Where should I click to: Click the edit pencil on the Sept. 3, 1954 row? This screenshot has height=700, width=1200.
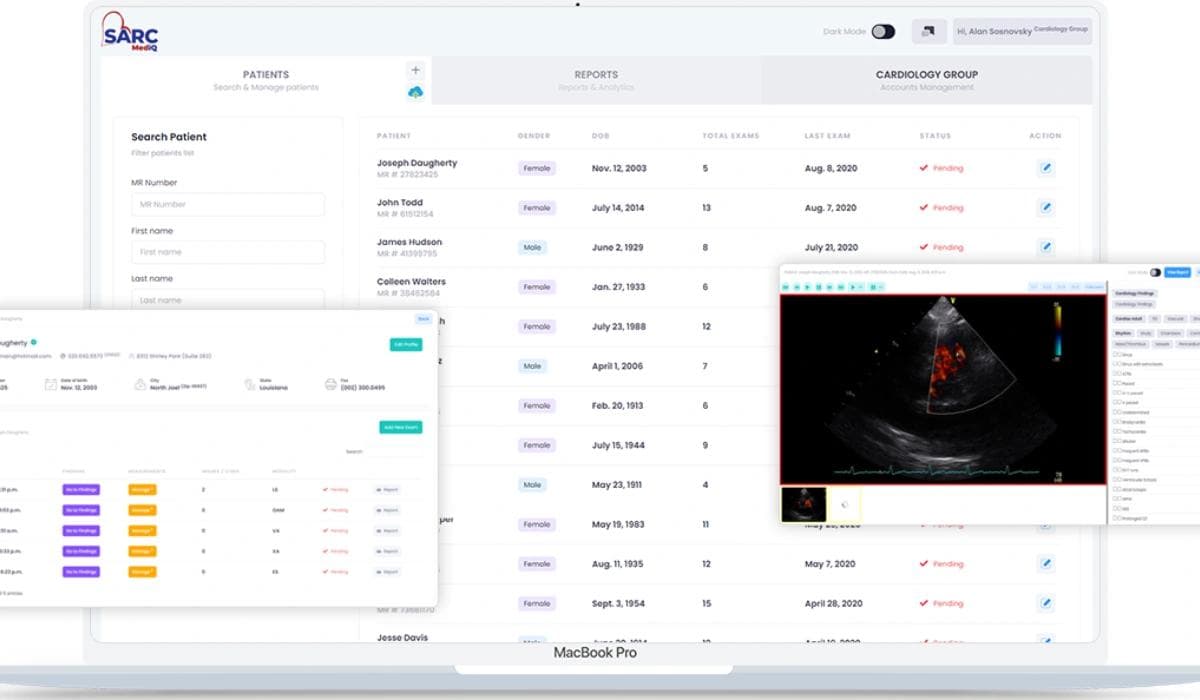pyautogui.click(x=1046, y=603)
